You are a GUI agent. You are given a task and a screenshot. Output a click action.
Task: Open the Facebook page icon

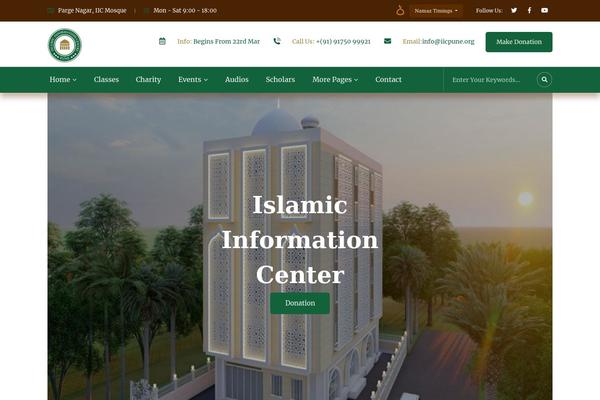click(x=530, y=10)
